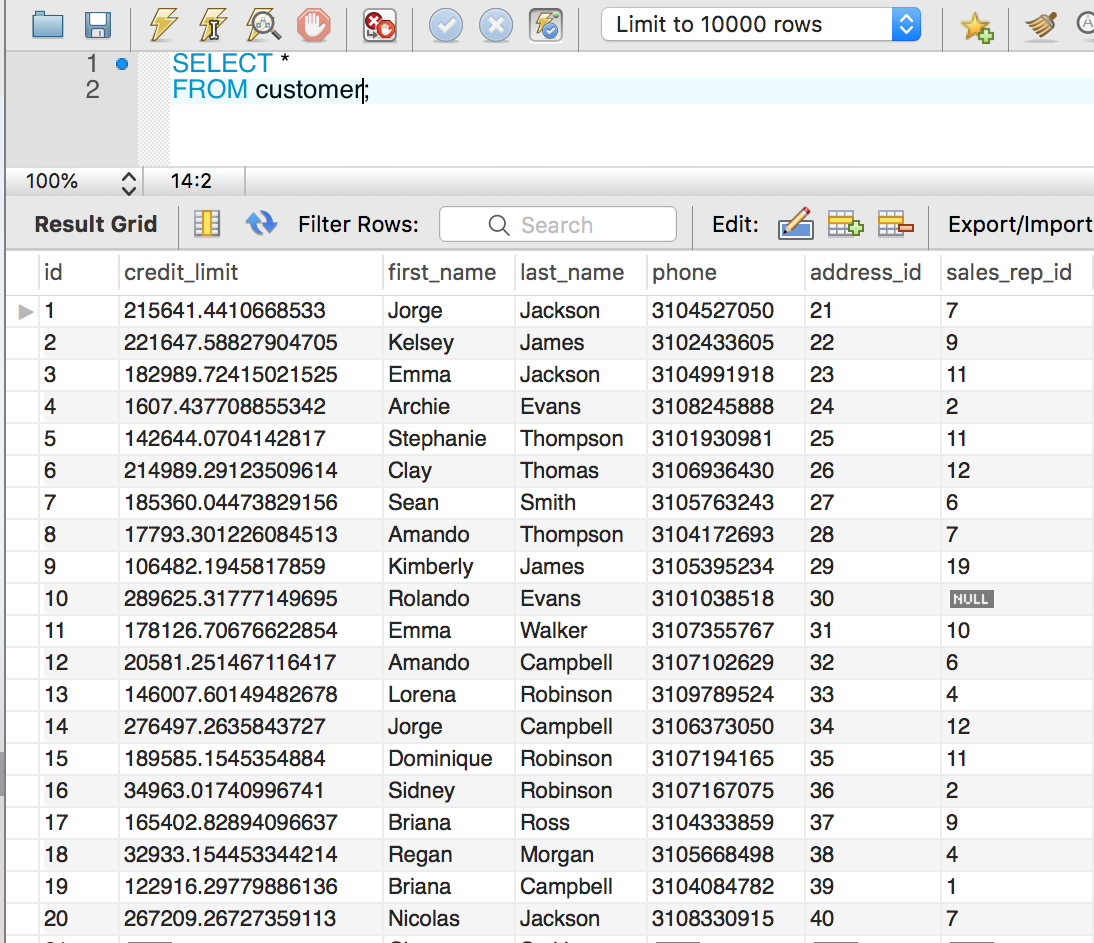Viewport: 1094px width, 943px height.
Task: Save the script with floppy disk icon
Action: (x=98, y=25)
